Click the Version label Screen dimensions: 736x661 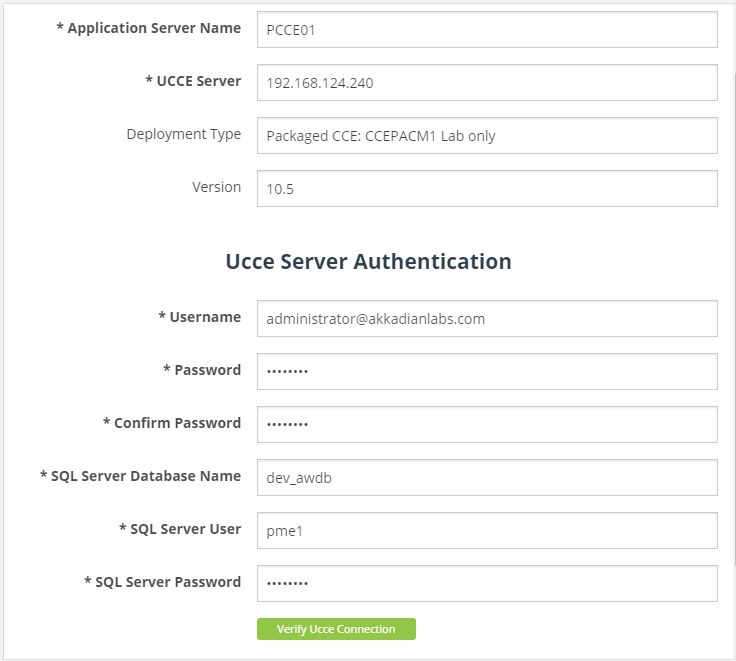click(x=216, y=187)
